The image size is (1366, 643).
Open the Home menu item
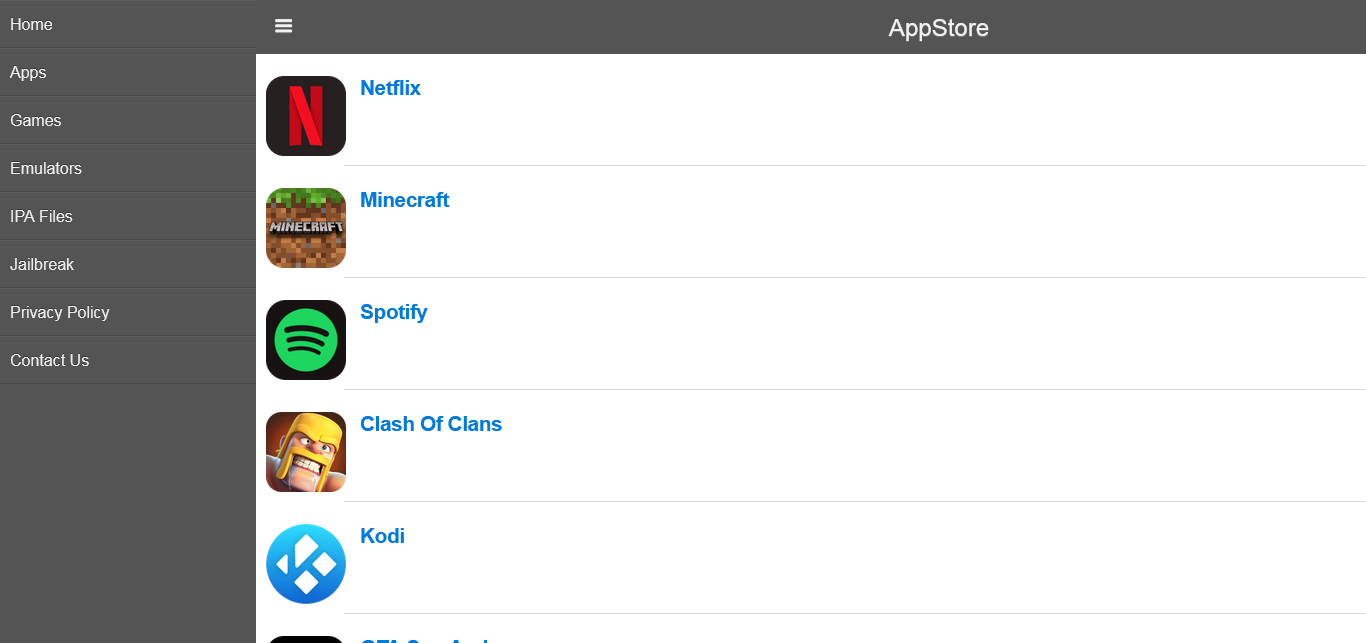[128, 24]
